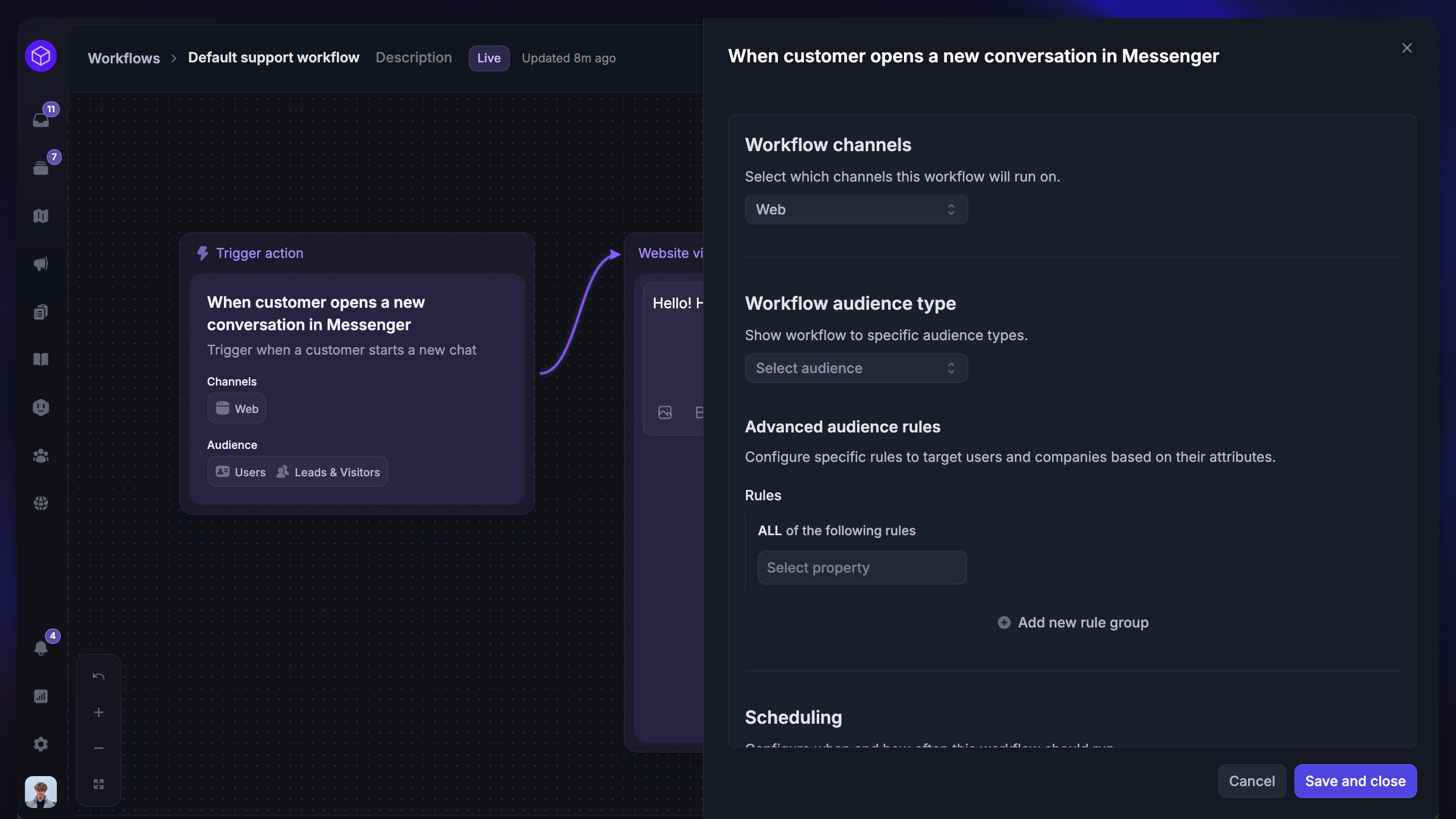This screenshot has width=1456, height=819.
Task: Open the settings gear in sidebar
Action: [x=41, y=744]
